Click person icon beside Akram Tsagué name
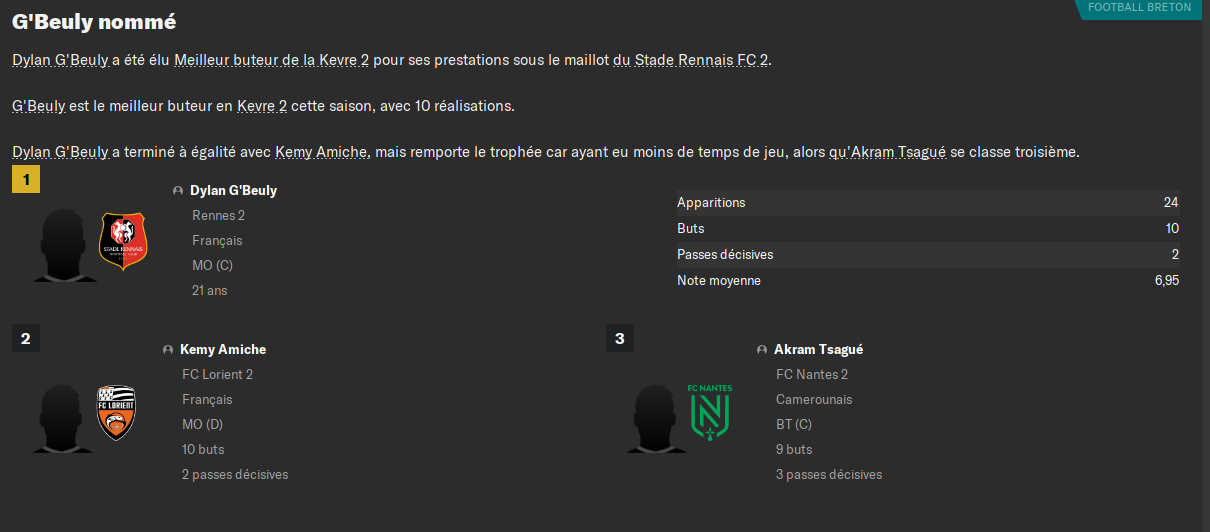 (x=762, y=350)
